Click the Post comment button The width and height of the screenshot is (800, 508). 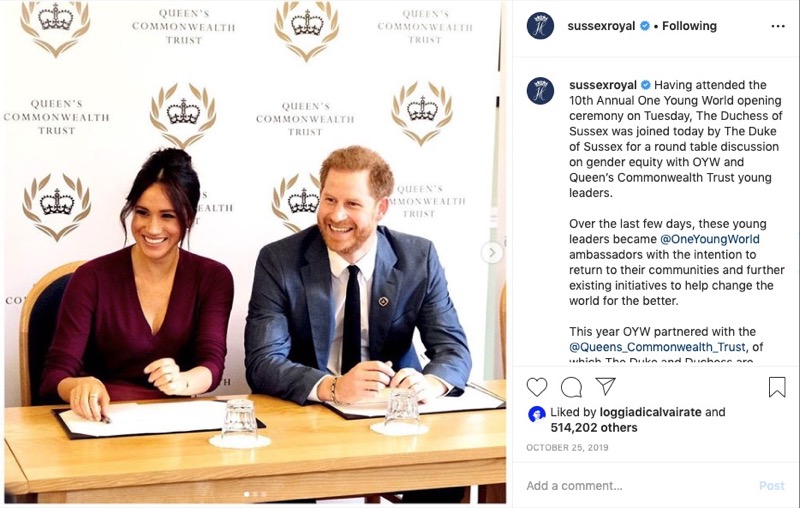(x=771, y=486)
